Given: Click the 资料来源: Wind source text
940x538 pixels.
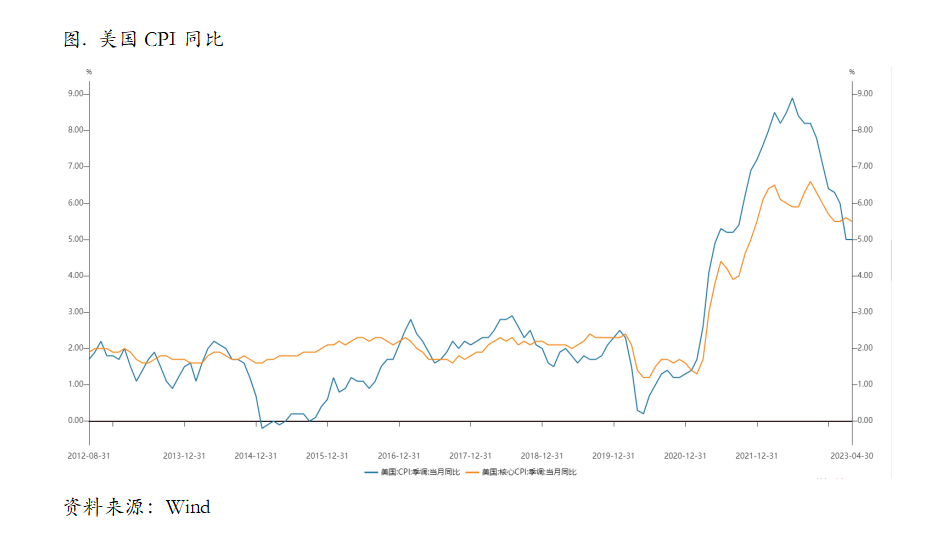Looking at the screenshot, I should (x=137, y=507).
